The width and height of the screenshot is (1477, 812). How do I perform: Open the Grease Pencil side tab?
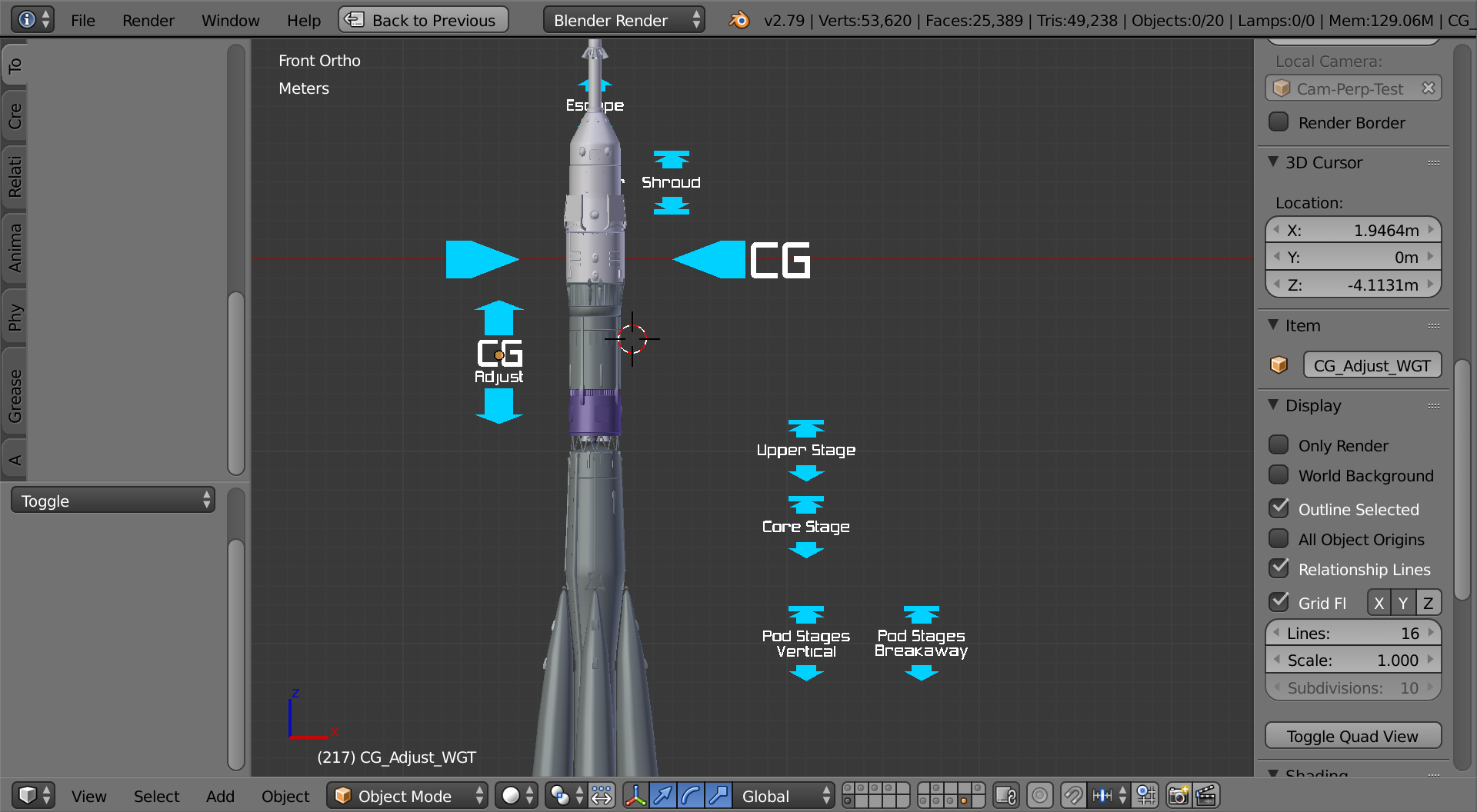(x=15, y=395)
